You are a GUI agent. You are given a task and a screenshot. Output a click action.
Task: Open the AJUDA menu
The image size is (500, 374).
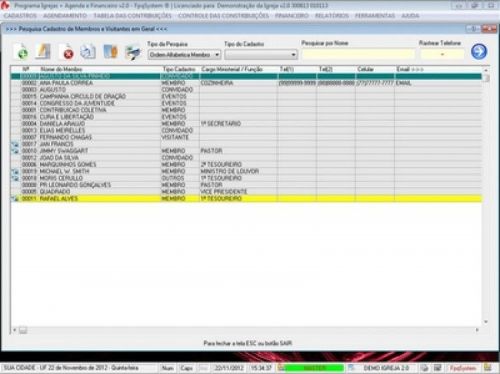pyautogui.click(x=410, y=16)
